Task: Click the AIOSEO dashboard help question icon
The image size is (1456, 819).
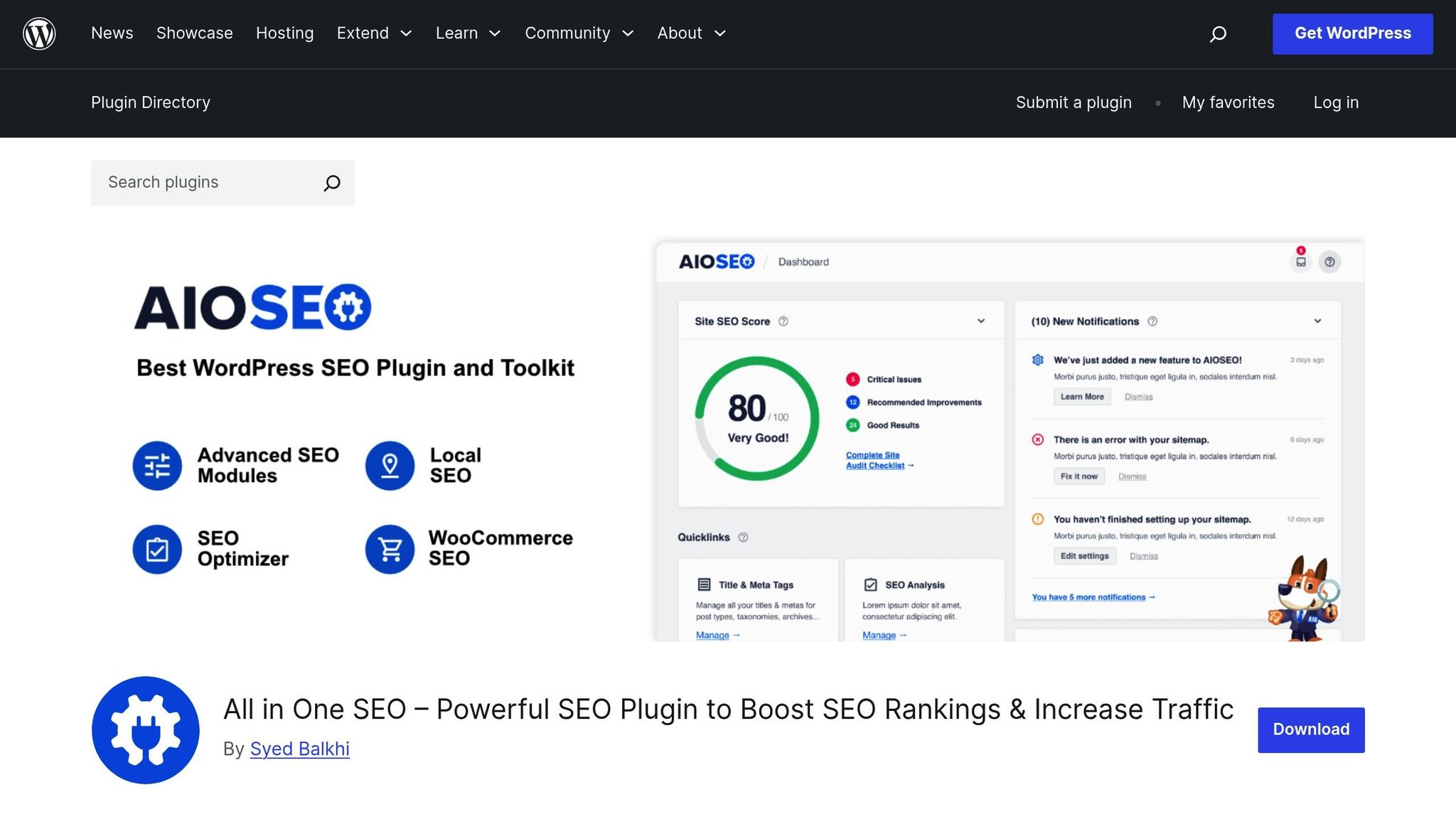Action: point(1329,262)
